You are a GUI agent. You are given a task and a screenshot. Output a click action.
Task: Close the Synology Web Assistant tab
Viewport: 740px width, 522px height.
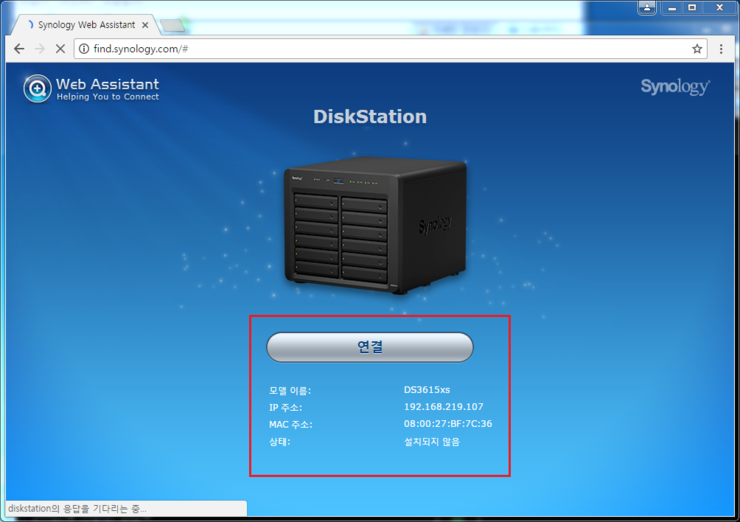coord(145,25)
